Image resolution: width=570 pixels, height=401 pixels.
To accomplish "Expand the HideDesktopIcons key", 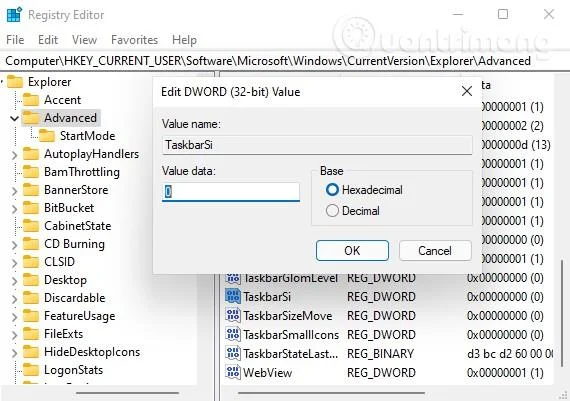I will click(x=15, y=353).
